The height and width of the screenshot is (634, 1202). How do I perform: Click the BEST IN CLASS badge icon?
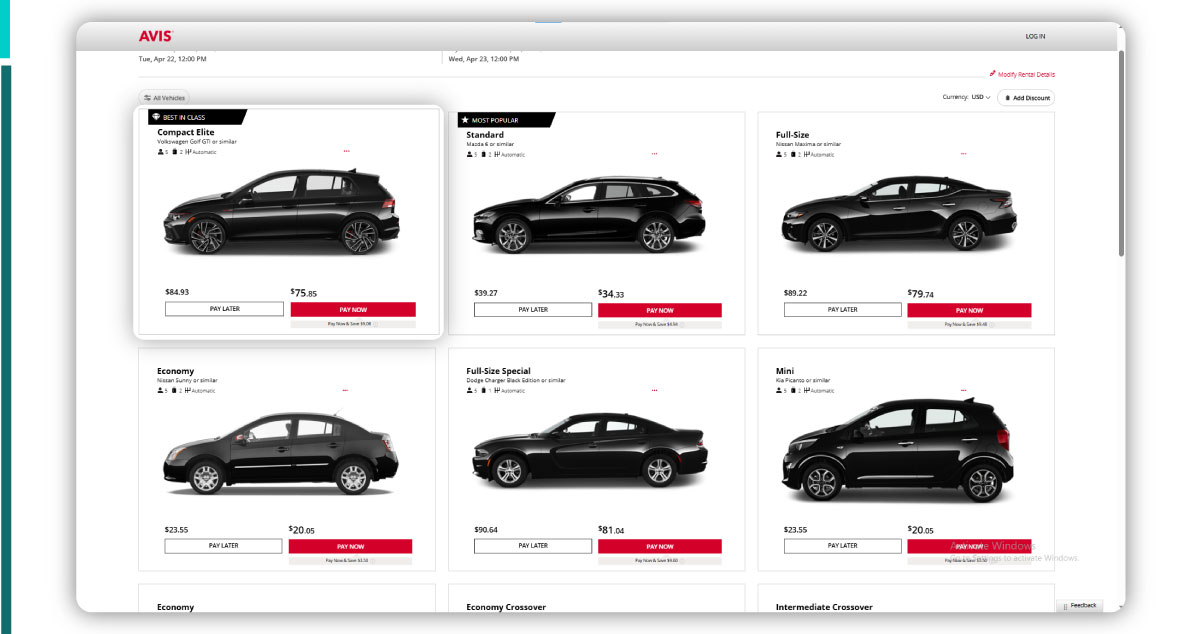[x=157, y=116]
